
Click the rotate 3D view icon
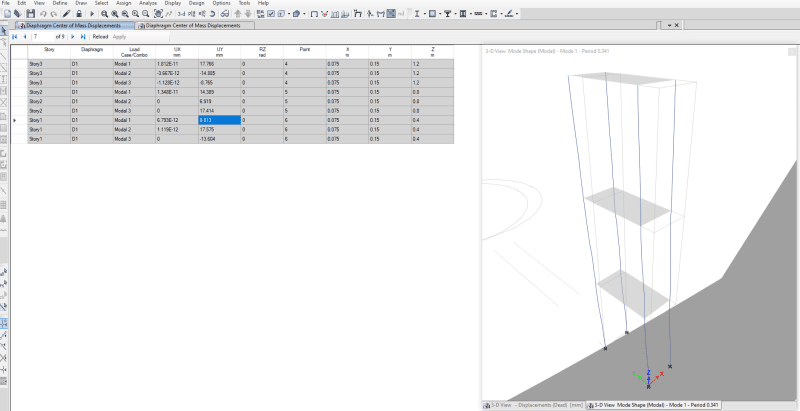[x=212, y=14]
